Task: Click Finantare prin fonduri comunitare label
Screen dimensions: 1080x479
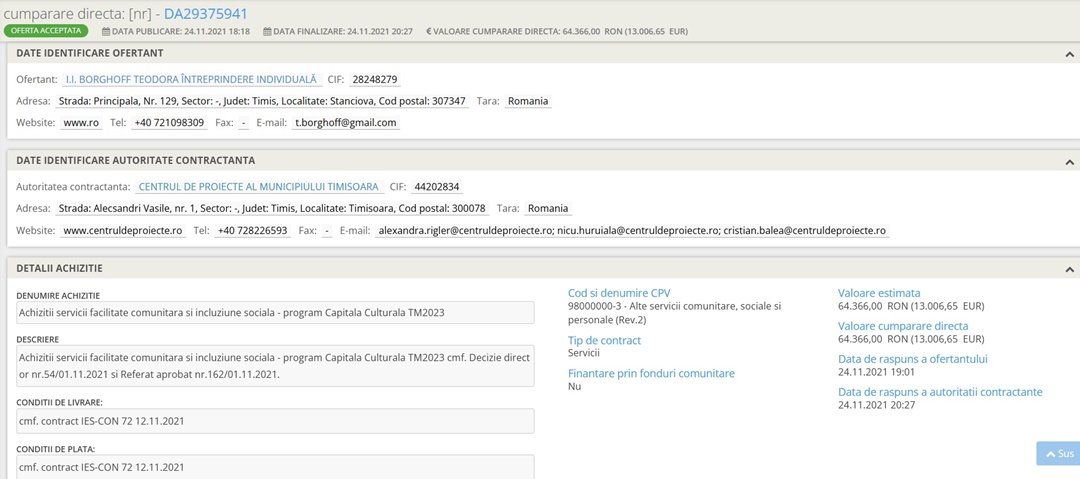Action: click(652, 374)
